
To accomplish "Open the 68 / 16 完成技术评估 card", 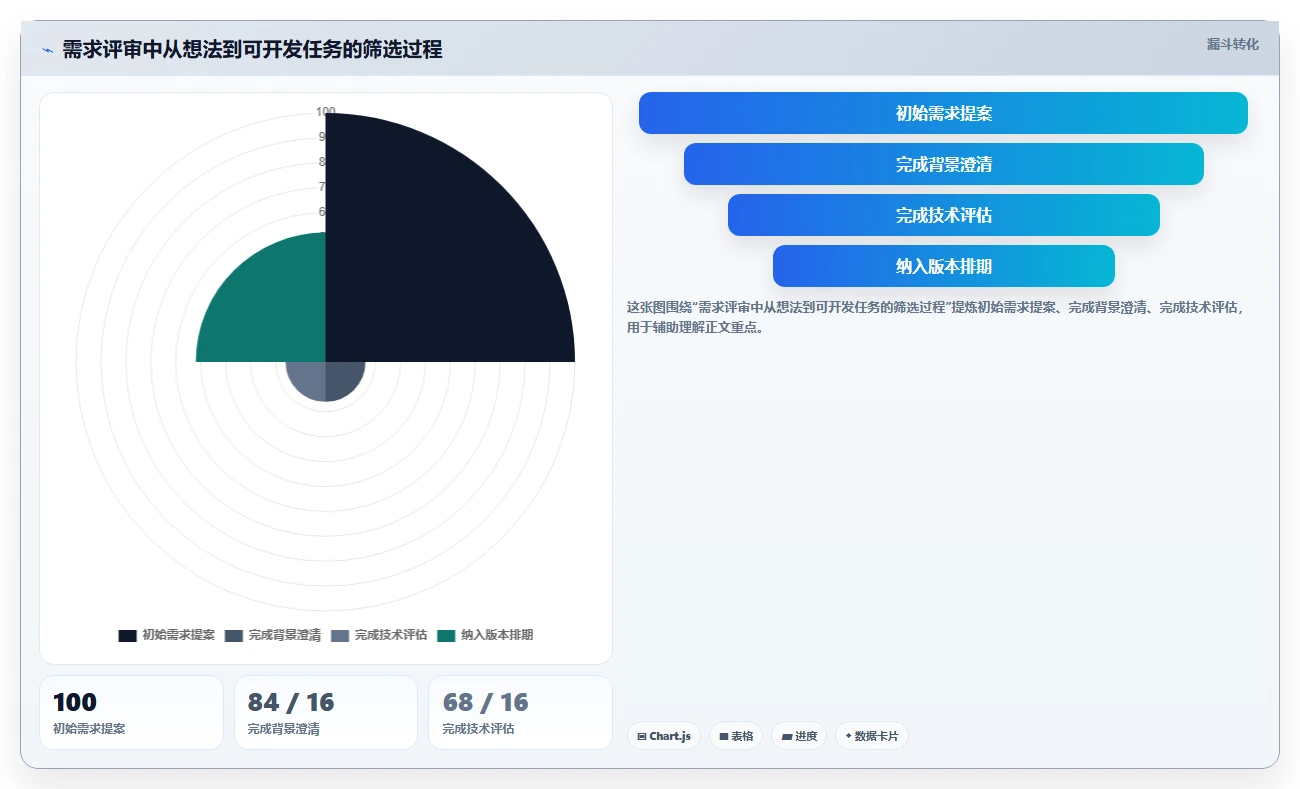I will pos(520,712).
